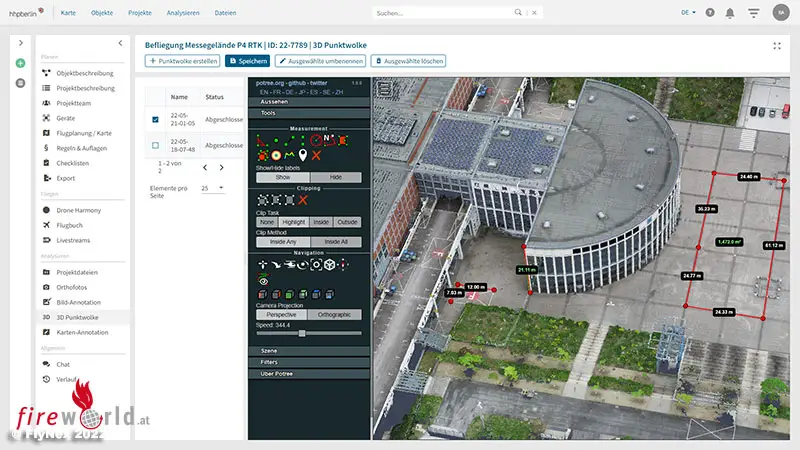This screenshot has height=450, width=800.
Task: Open the DE language dropdown
Action: (689, 13)
